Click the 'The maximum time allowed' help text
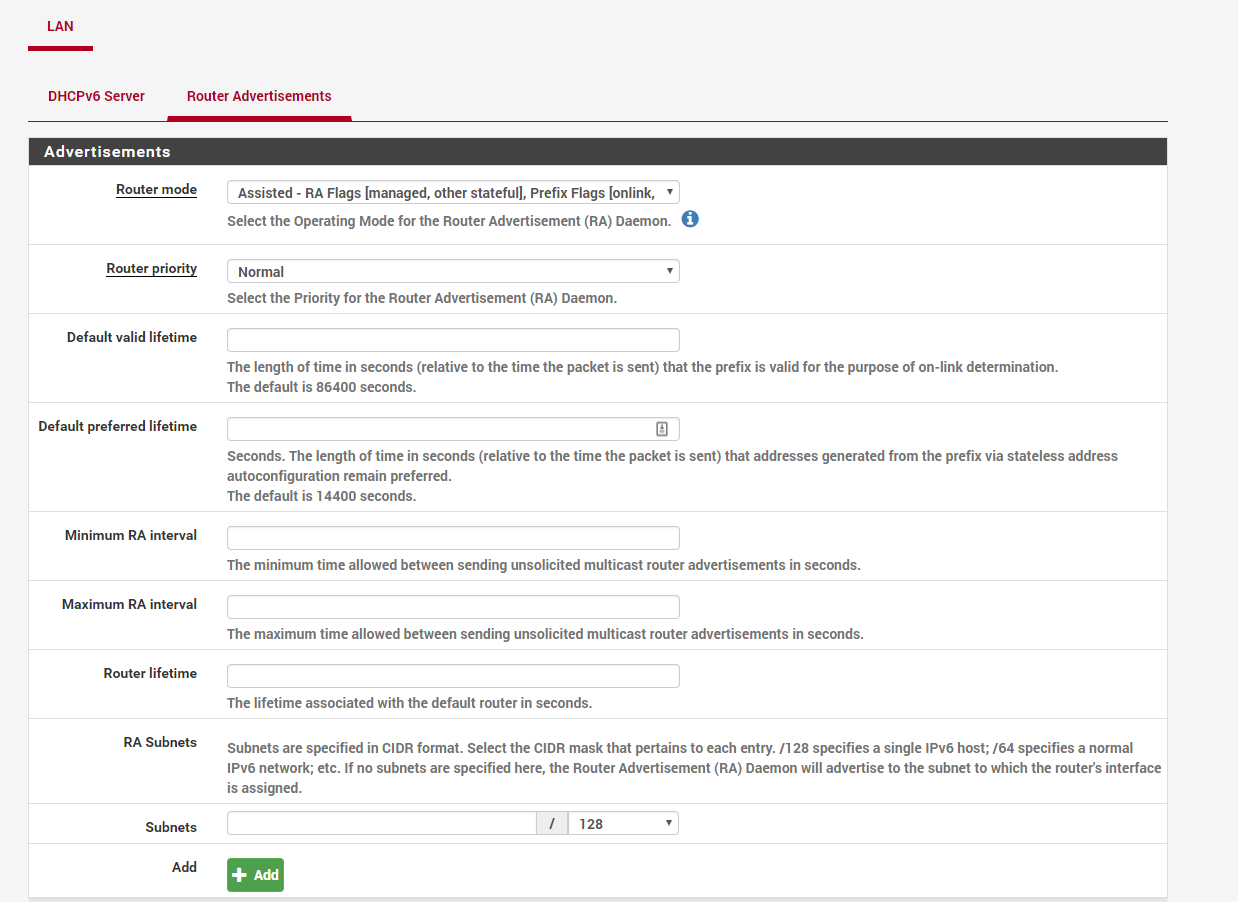Viewport: 1238px width, 902px height. tap(545, 634)
